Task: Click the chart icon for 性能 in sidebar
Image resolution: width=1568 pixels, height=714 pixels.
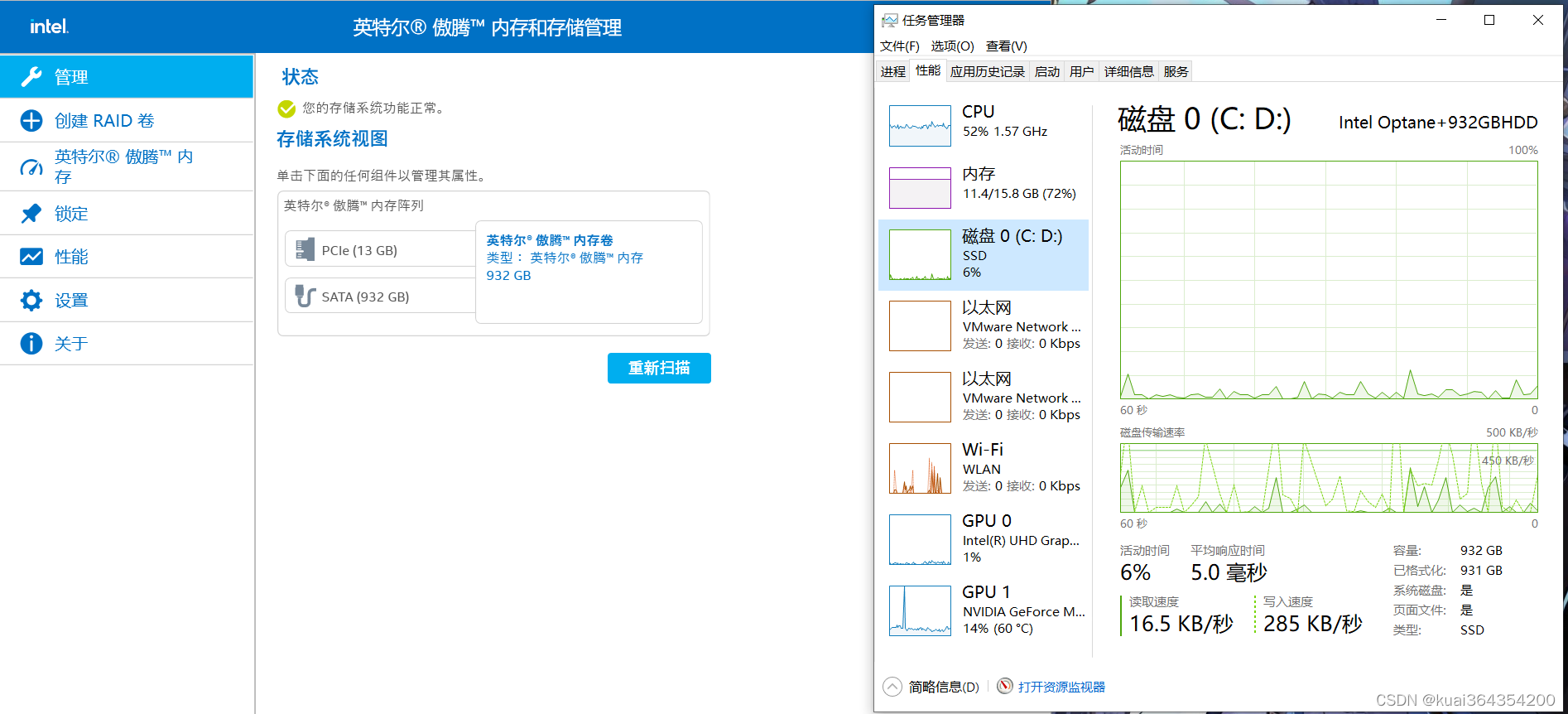Action: [31, 257]
